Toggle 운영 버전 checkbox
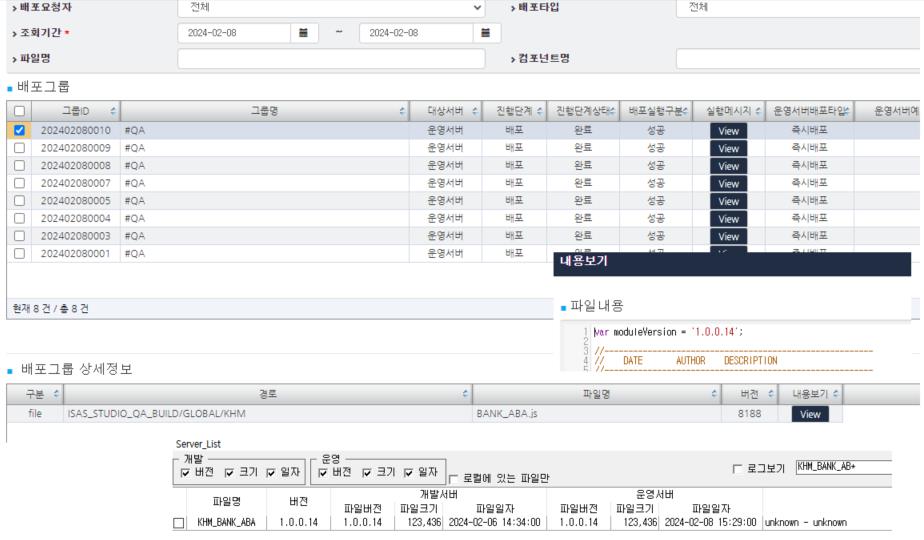 (322, 473)
